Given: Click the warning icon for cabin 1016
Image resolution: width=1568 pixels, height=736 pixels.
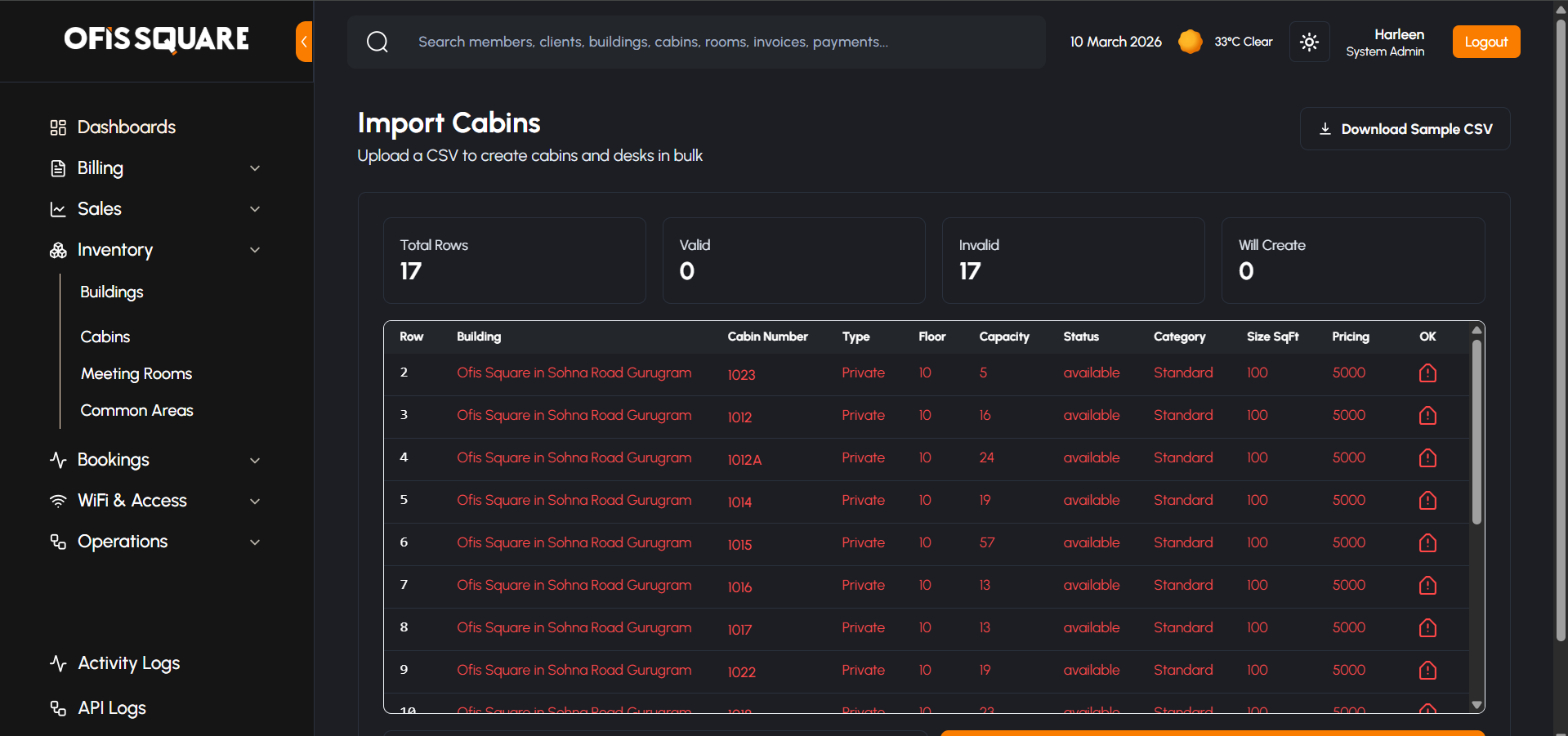Looking at the screenshot, I should click(1427, 586).
